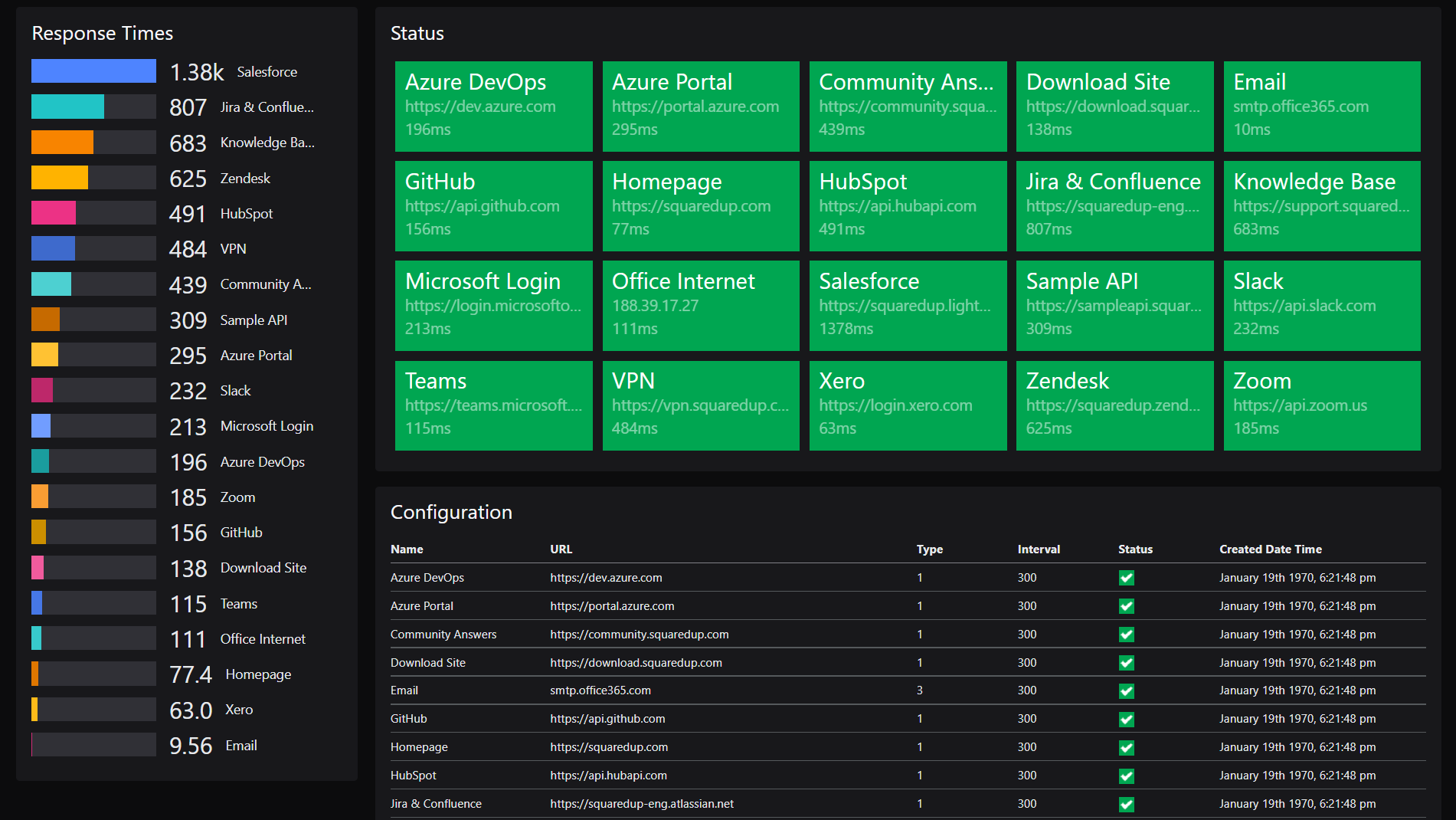
Task: Click the Salesforce response time bar
Action: (92, 71)
